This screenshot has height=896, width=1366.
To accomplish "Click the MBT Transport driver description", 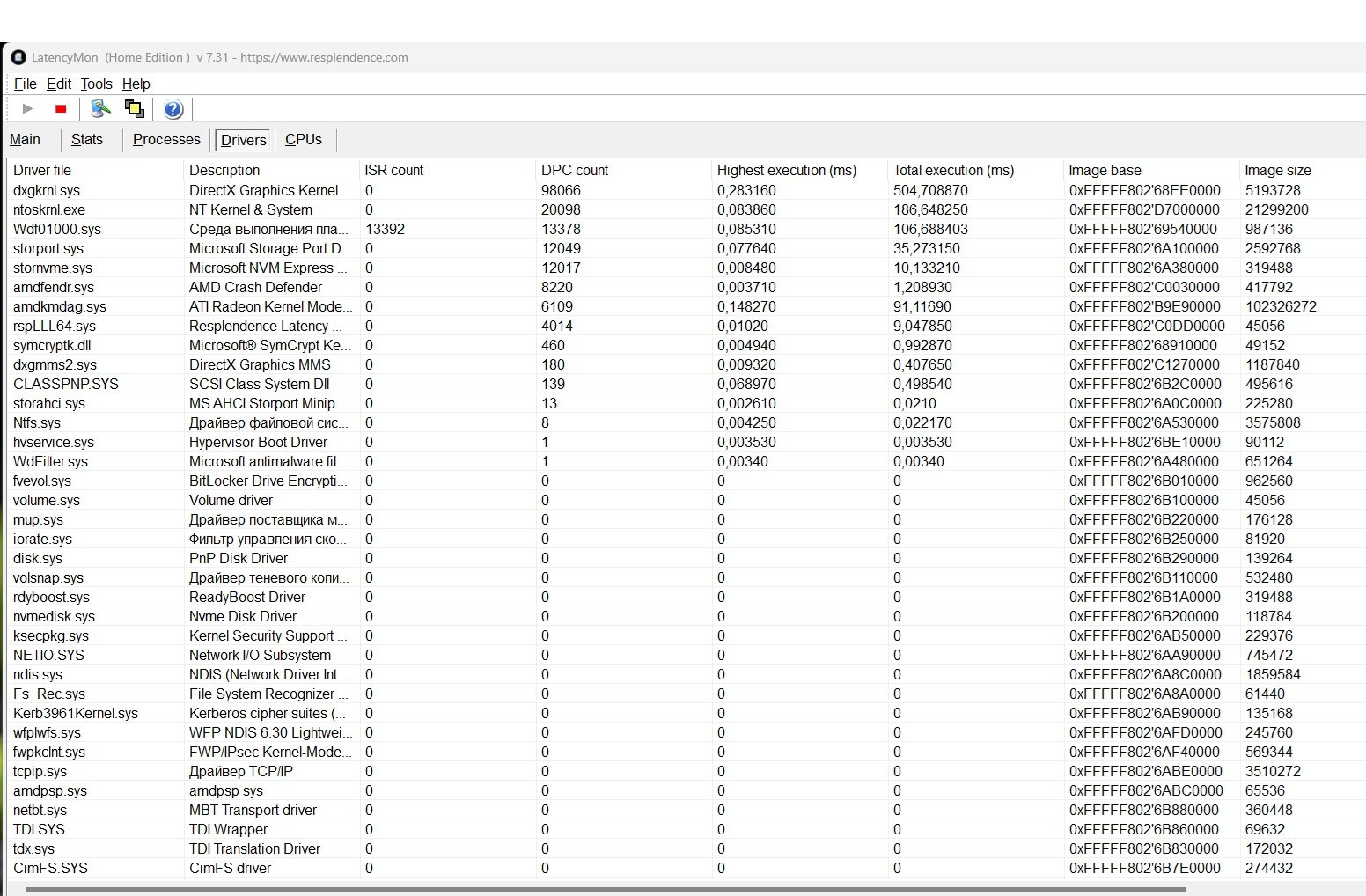I will pos(253,810).
